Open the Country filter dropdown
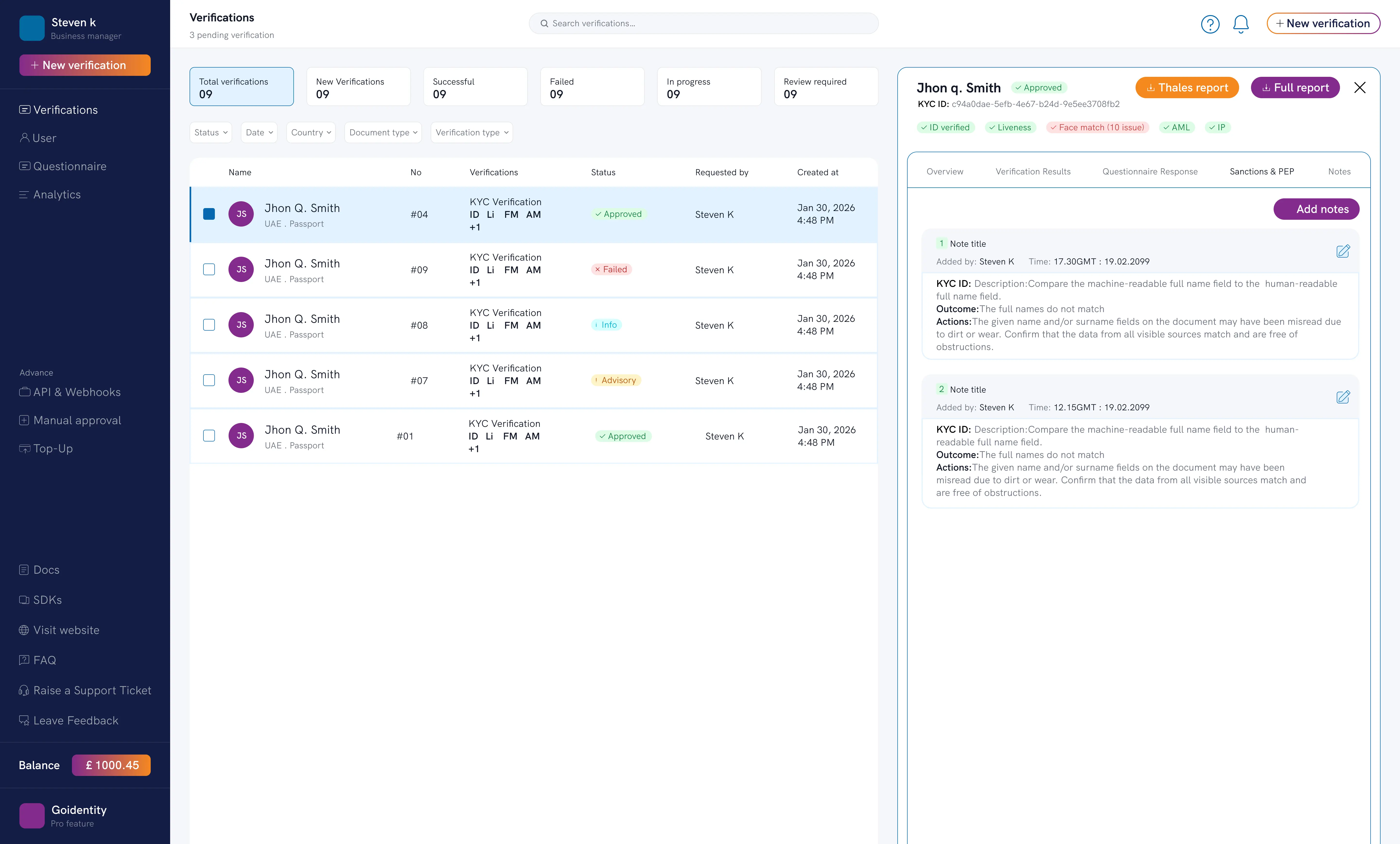Viewport: 1400px width, 844px height. click(311, 132)
